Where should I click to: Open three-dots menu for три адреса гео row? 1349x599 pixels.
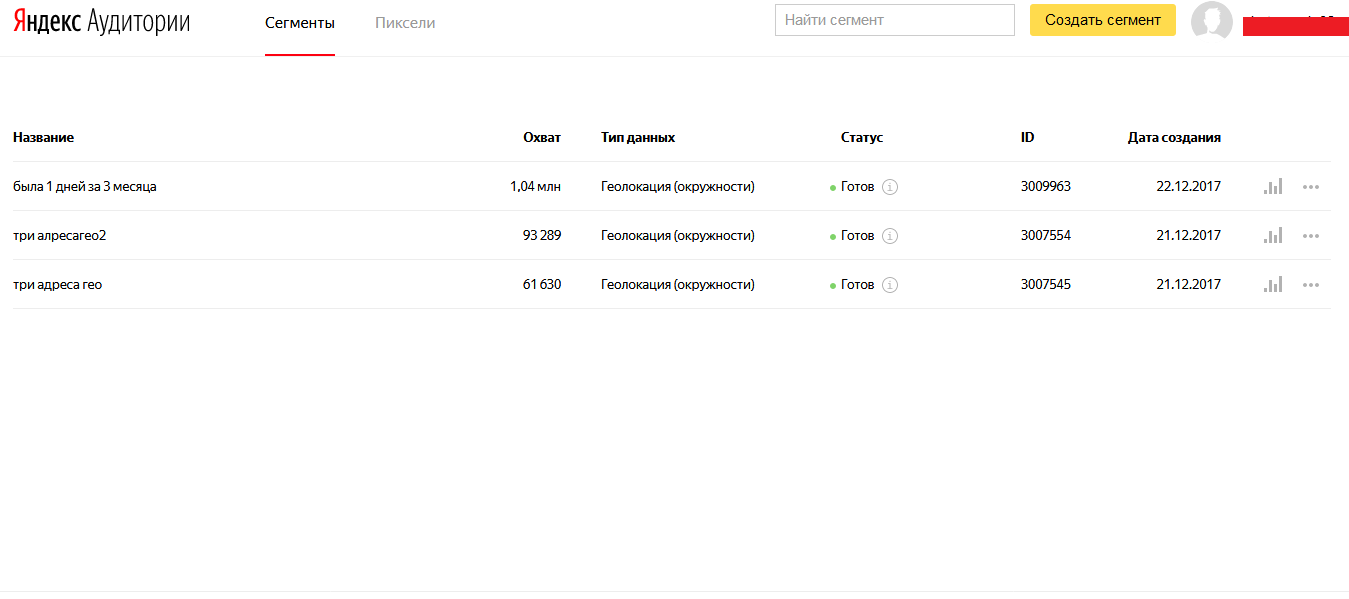1311,285
